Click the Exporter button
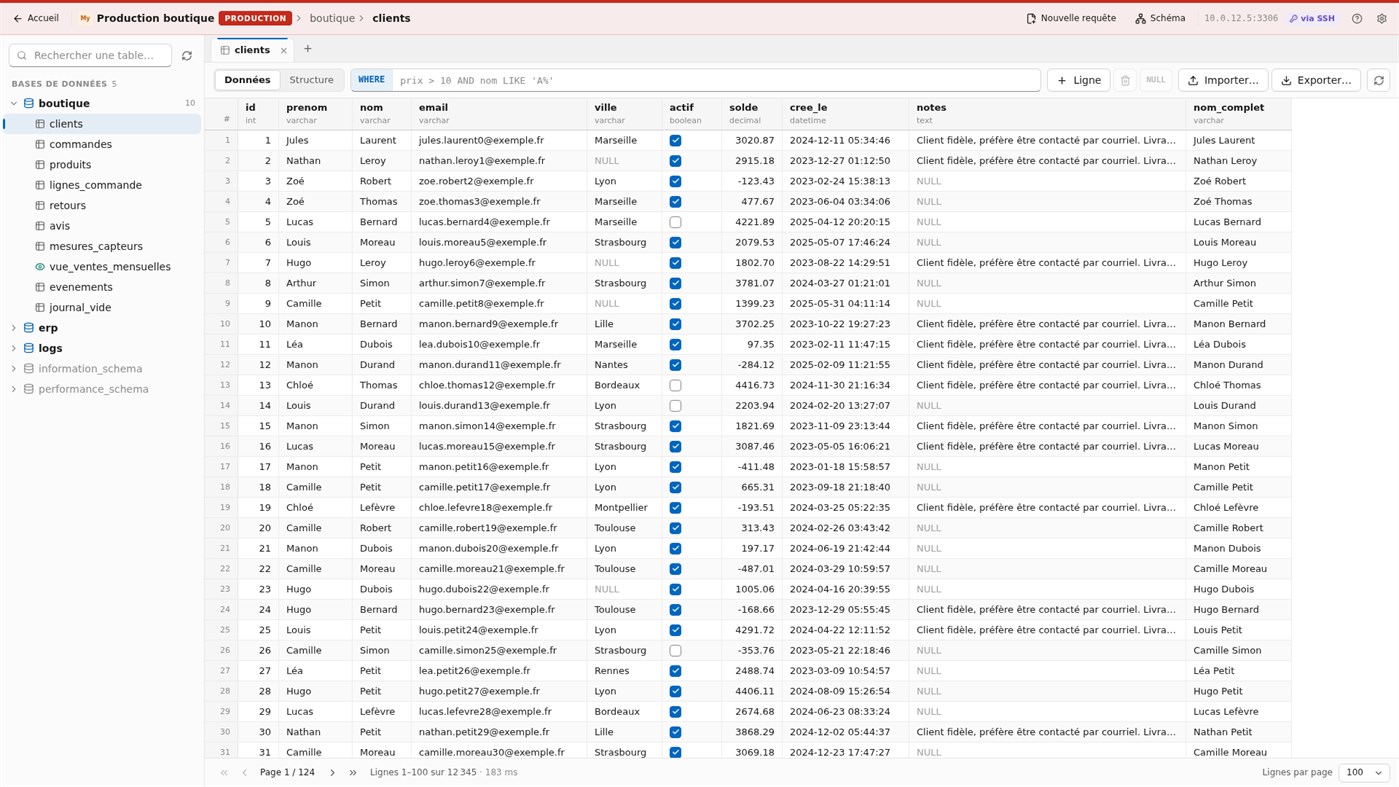1399x787 pixels. point(1316,80)
